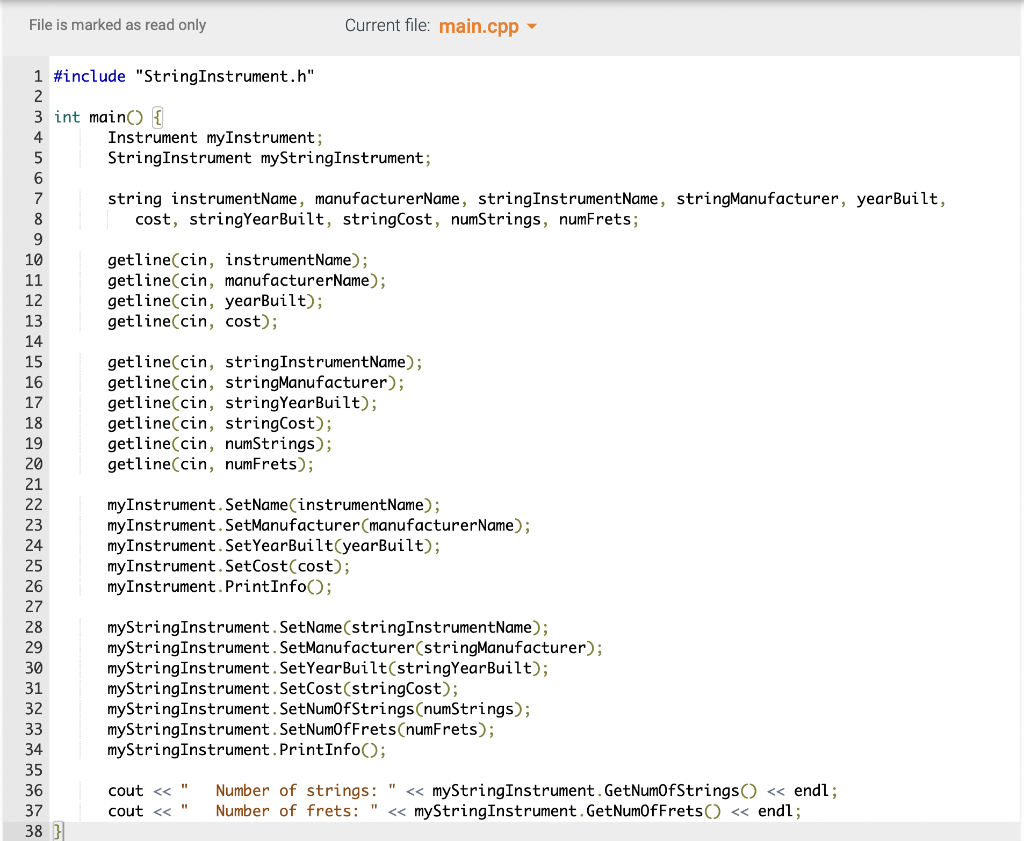Screen dimensions: 1024x841
Task: Select line number 10 in the gutter
Action: tap(31, 259)
